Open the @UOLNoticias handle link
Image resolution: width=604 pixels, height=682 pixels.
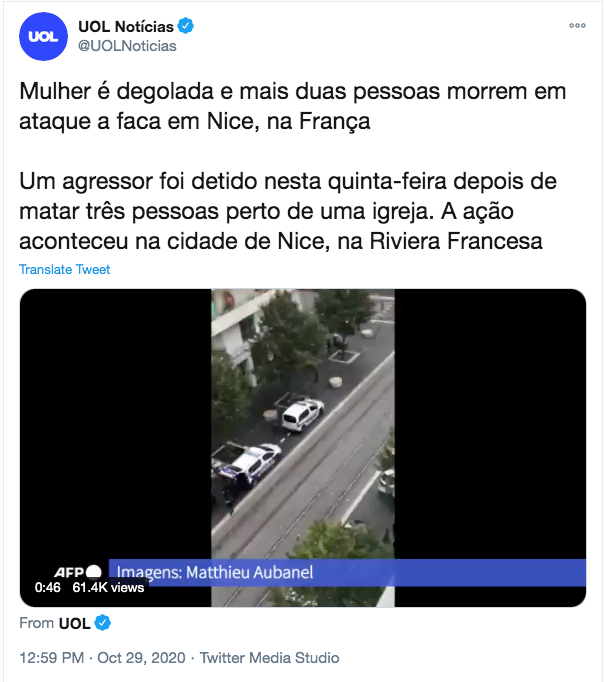pyautogui.click(x=127, y=46)
